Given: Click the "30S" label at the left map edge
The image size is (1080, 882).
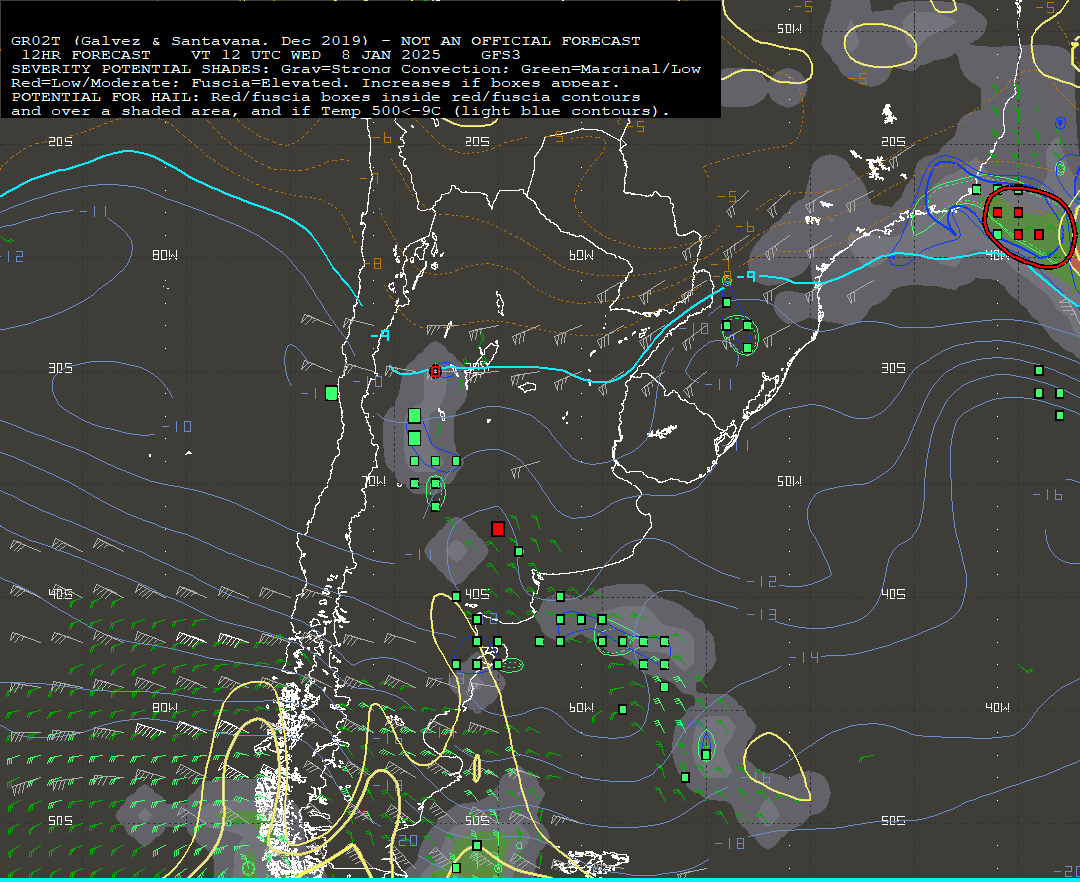Looking at the screenshot, I should pyautogui.click(x=60, y=368).
